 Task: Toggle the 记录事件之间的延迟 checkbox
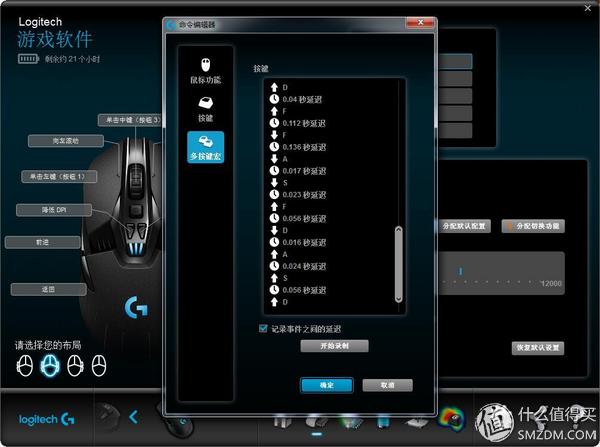tap(263, 328)
